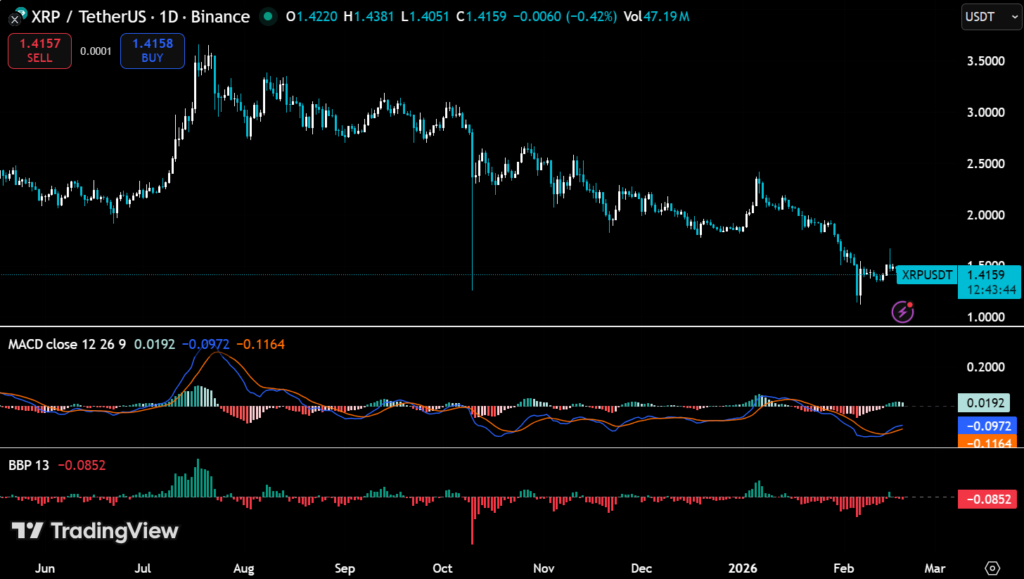Toggle the green MACD value 0.0192 tag
Viewport: 1024px width, 579px height.
tap(985, 403)
